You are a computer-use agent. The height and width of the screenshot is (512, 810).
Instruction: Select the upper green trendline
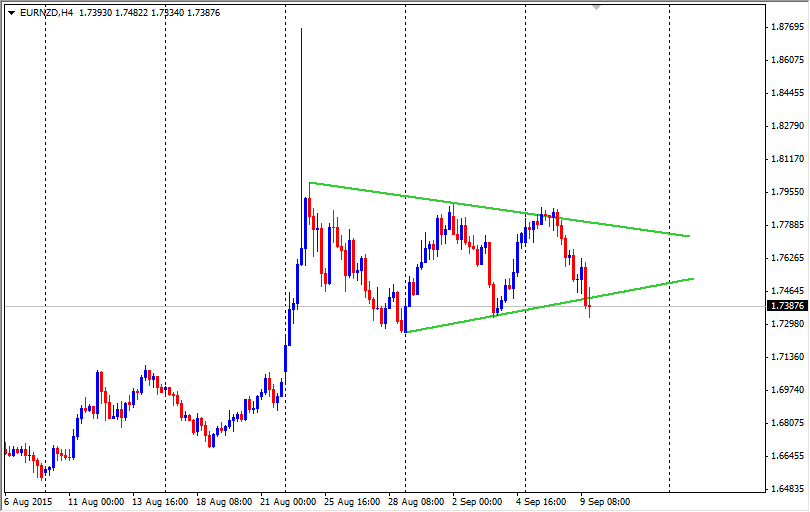pyautogui.click(x=499, y=209)
